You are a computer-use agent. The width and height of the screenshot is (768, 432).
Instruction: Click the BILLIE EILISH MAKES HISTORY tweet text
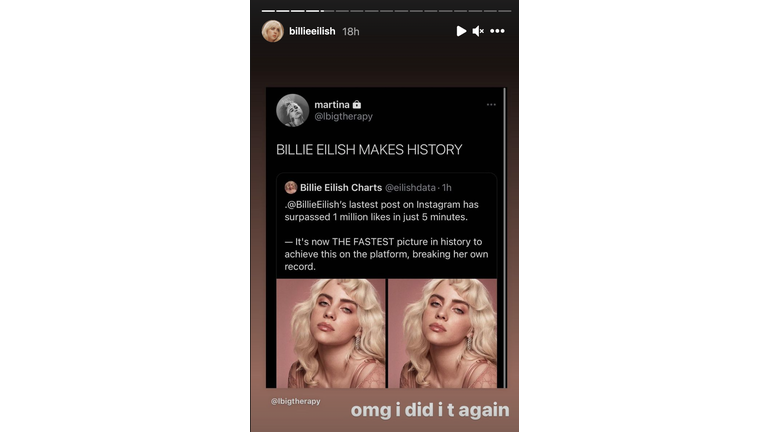369,150
